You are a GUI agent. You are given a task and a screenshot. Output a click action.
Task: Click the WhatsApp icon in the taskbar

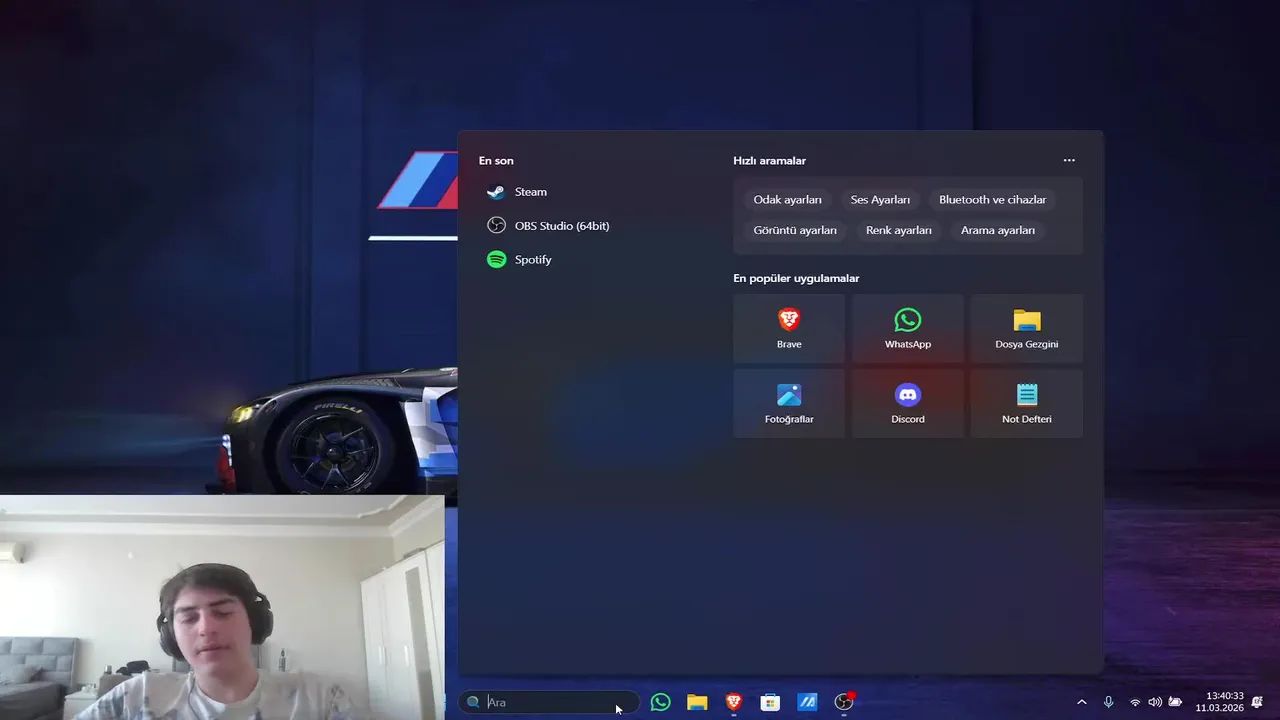click(x=661, y=702)
